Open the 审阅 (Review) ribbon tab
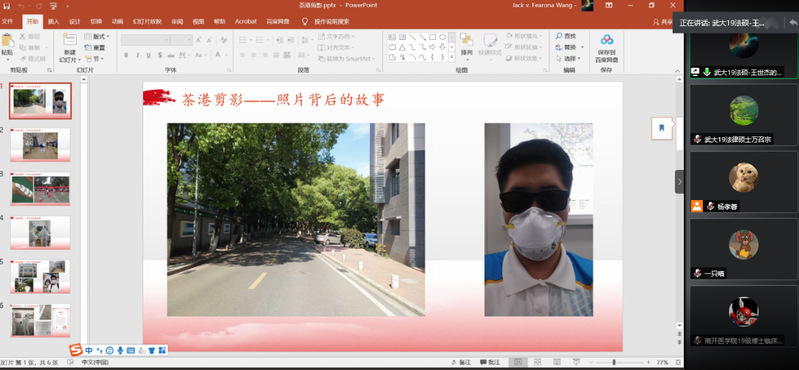Viewport: 799px width, 370px height. click(x=177, y=21)
